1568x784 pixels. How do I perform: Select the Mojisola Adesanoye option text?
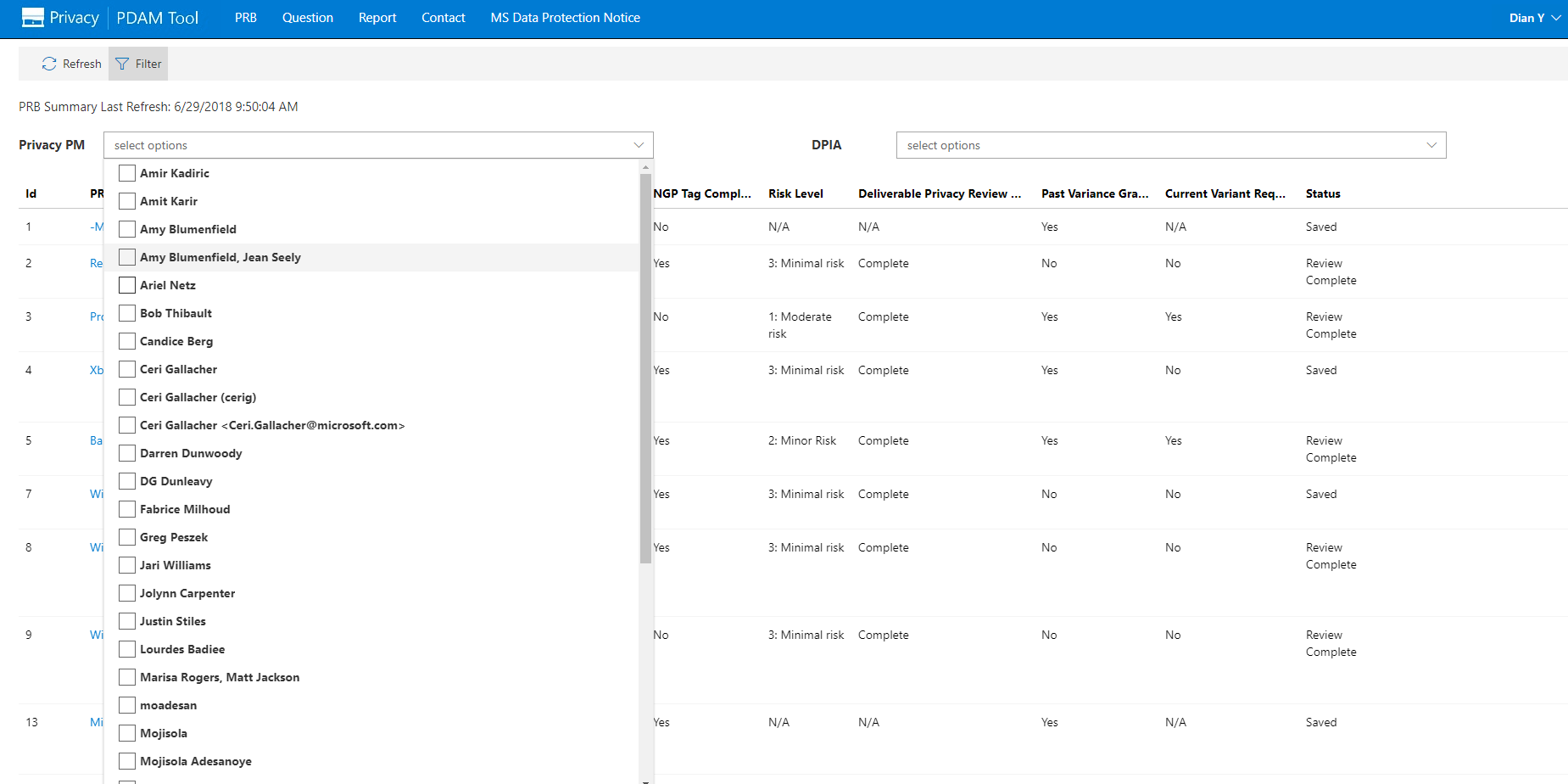tap(196, 761)
